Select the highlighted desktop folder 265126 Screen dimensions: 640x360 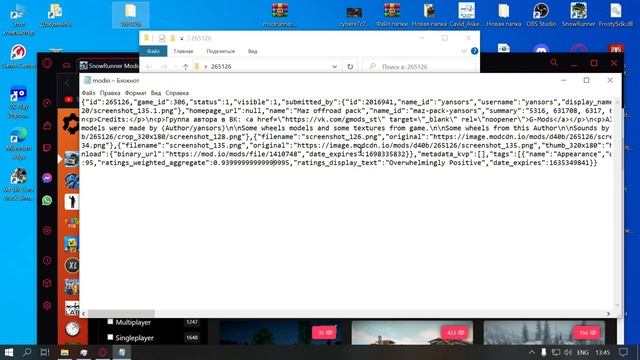131,15
